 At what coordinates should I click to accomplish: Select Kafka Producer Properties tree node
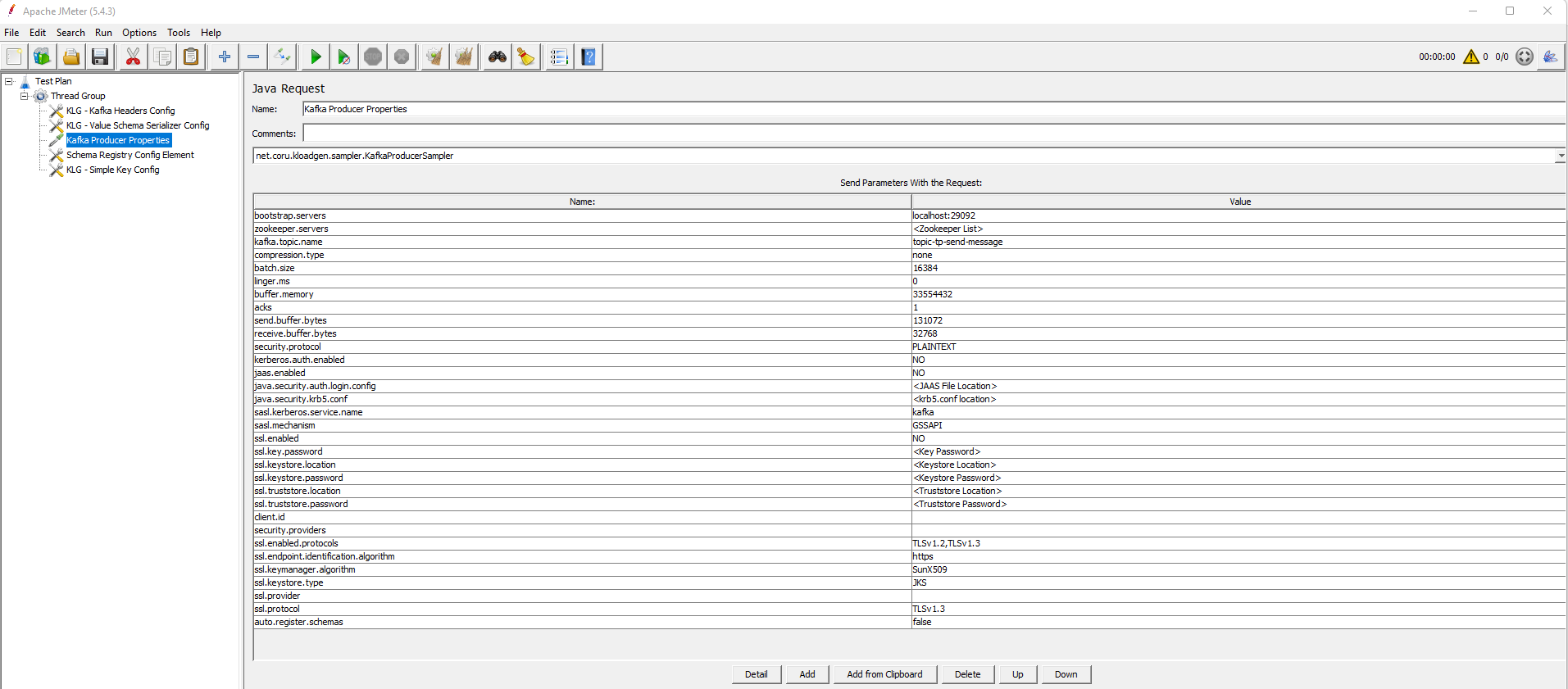[x=118, y=140]
